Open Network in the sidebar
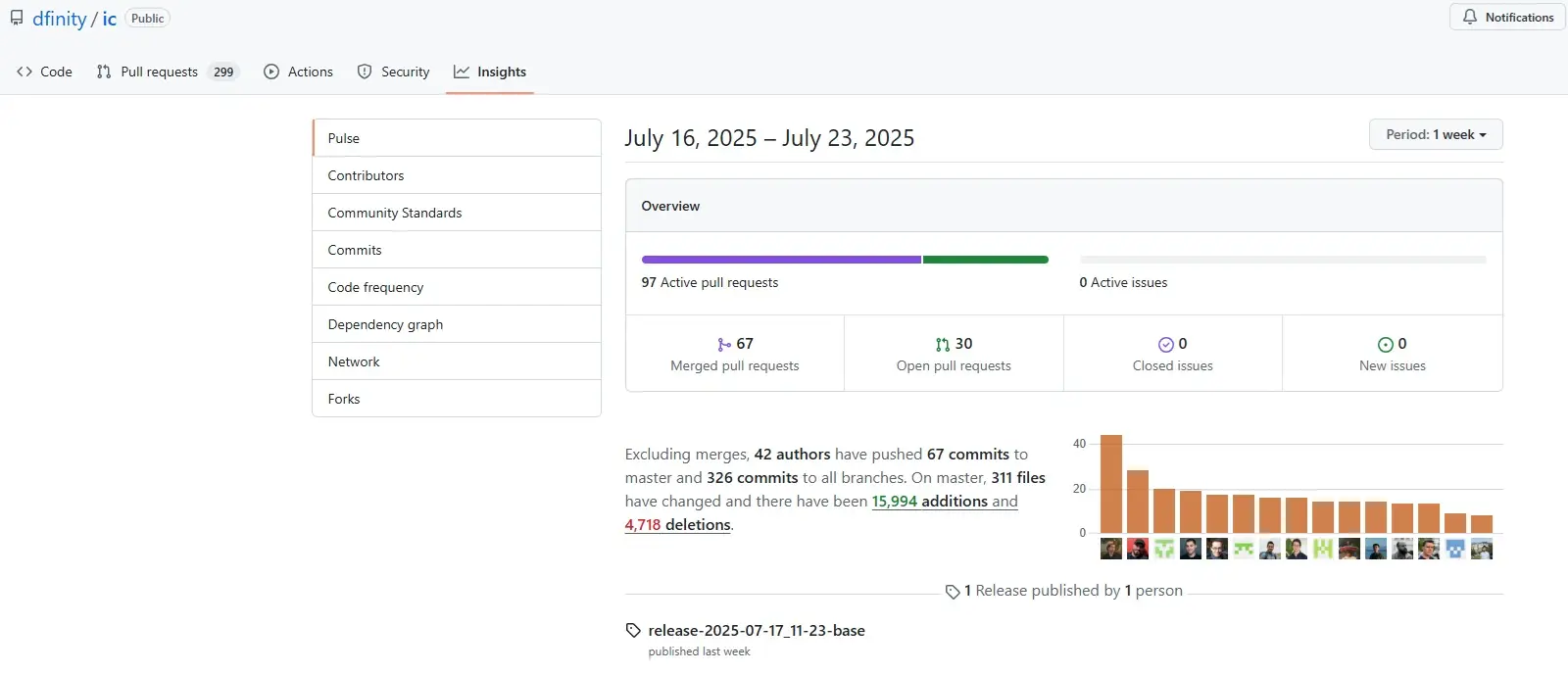 pyautogui.click(x=457, y=361)
